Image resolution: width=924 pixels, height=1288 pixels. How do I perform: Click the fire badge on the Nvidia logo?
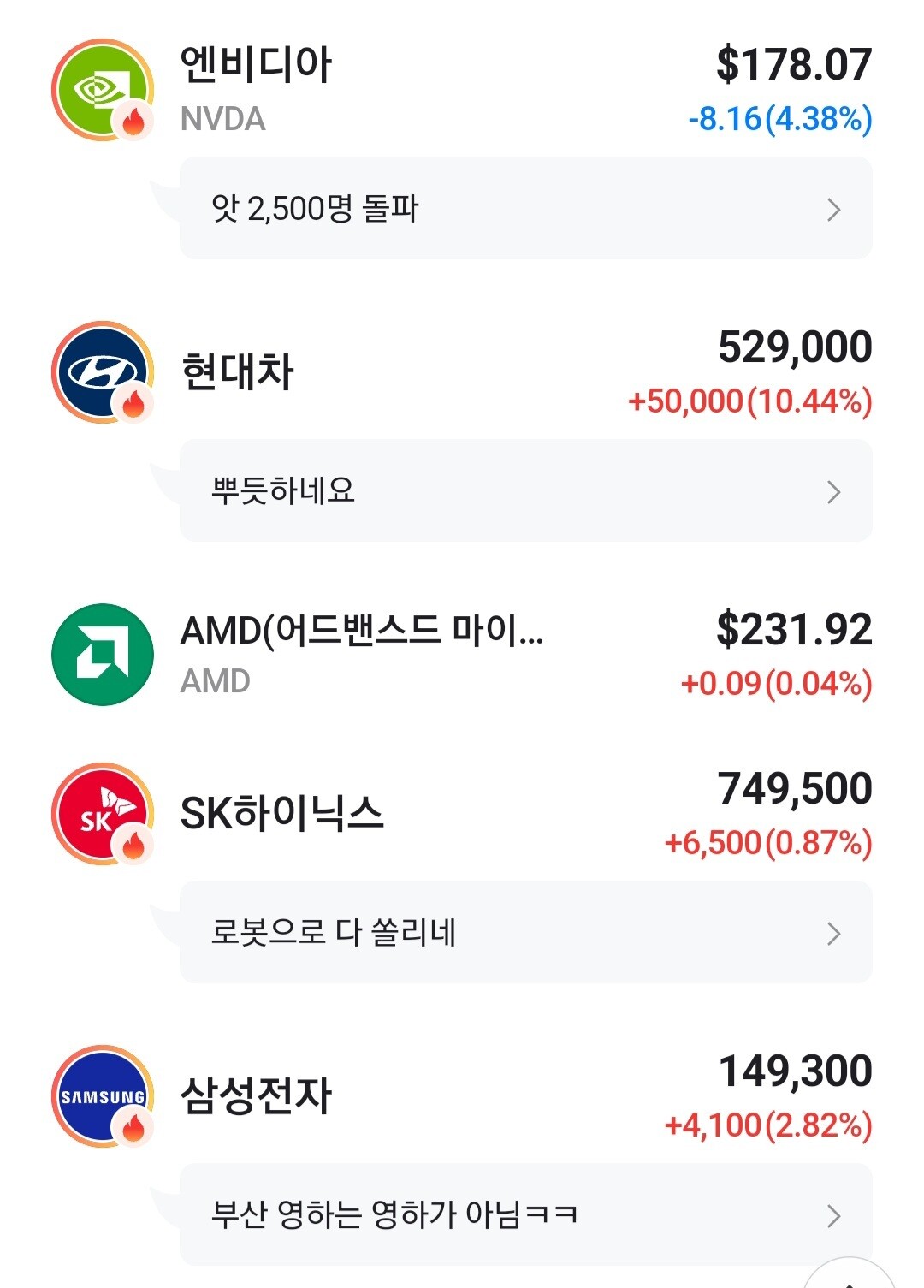tap(133, 121)
